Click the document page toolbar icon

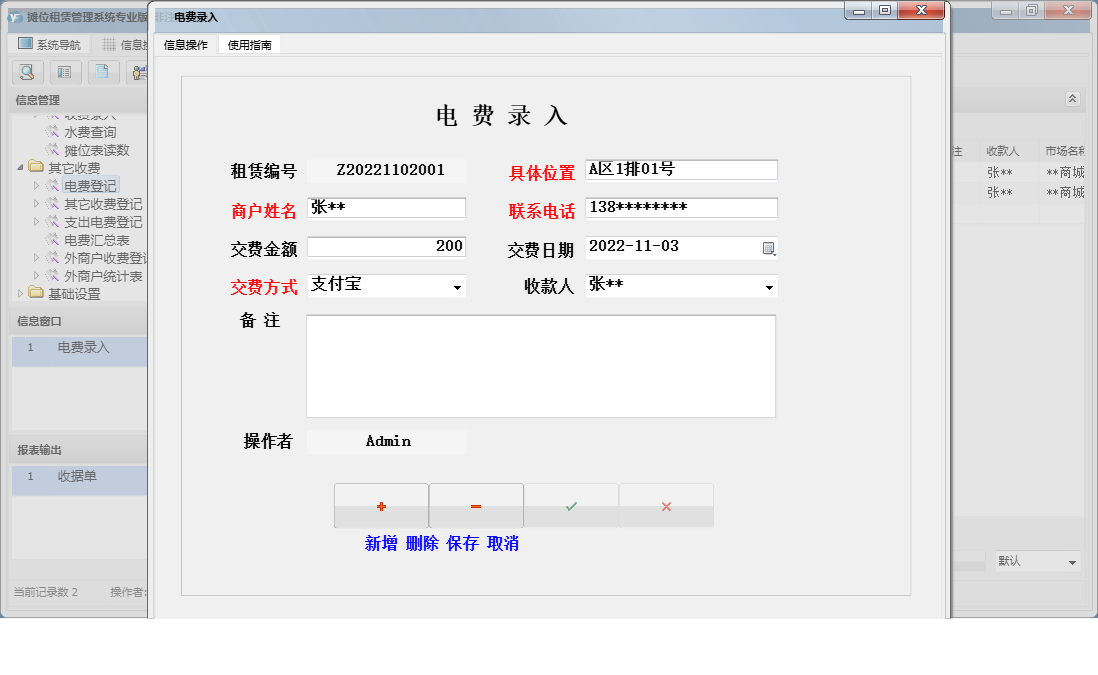(102, 72)
